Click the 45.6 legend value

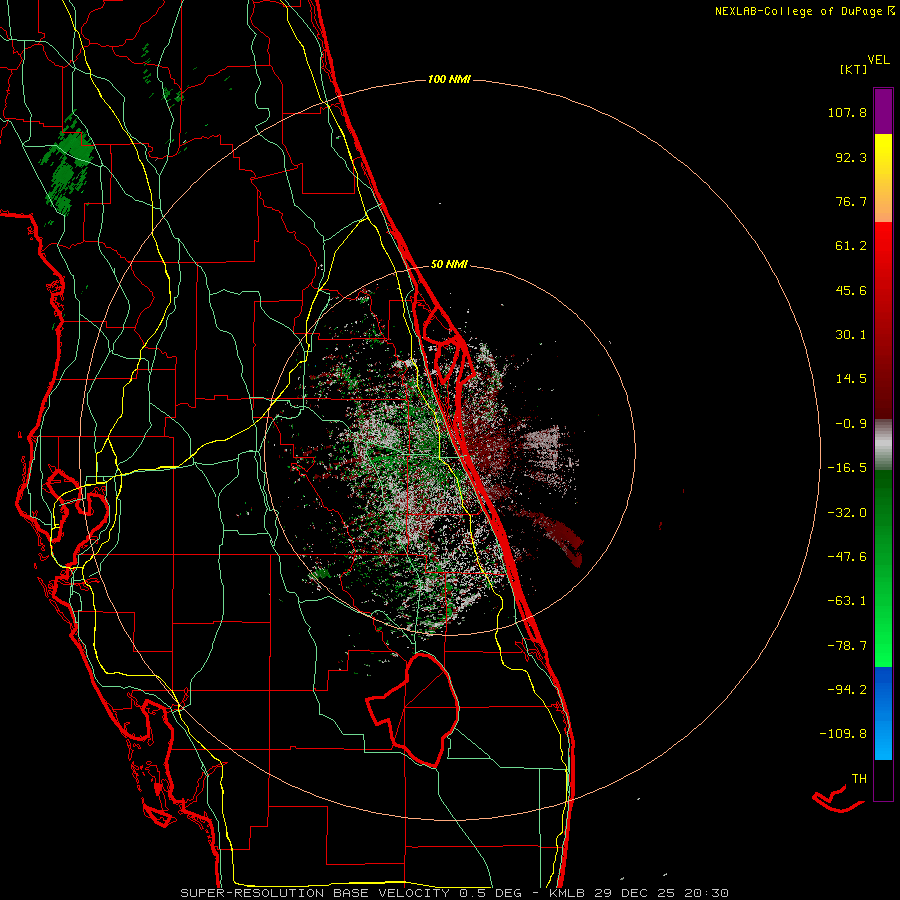click(851, 290)
